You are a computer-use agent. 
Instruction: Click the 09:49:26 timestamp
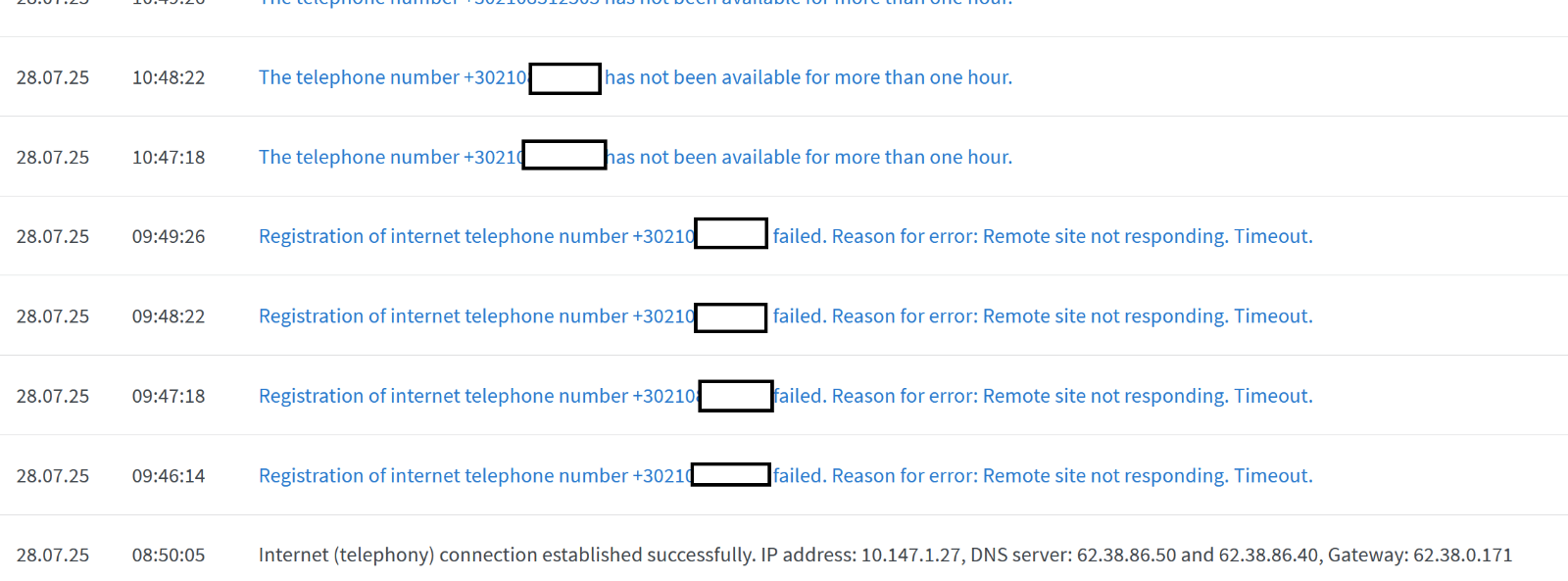[169, 236]
